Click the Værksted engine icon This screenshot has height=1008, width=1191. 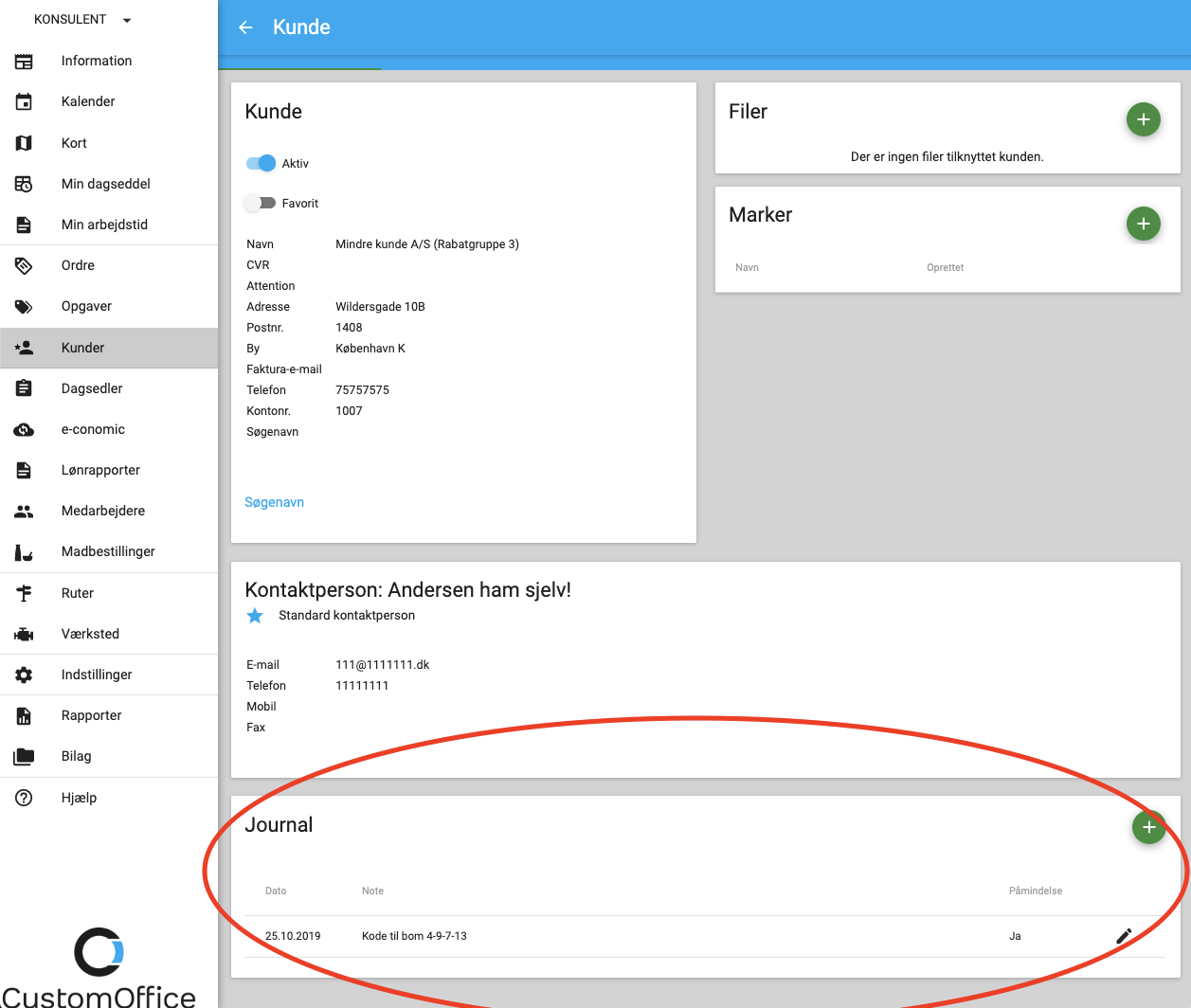pos(24,635)
